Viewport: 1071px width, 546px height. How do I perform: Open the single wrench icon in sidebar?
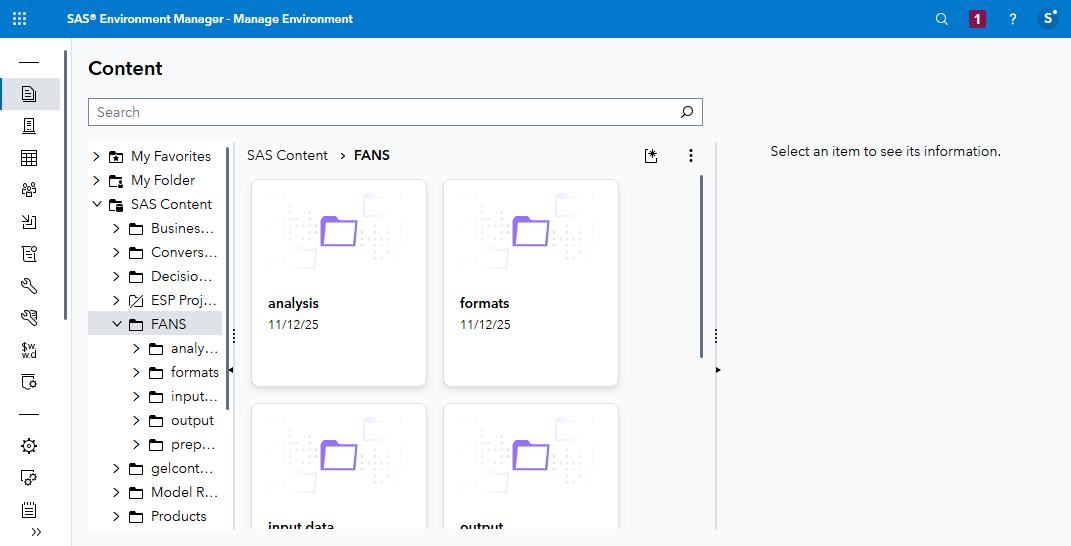[x=29, y=286]
